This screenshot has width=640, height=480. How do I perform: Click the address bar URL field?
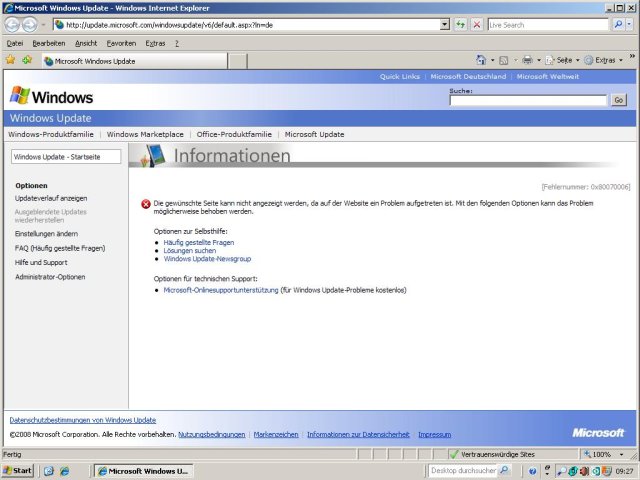click(x=247, y=25)
